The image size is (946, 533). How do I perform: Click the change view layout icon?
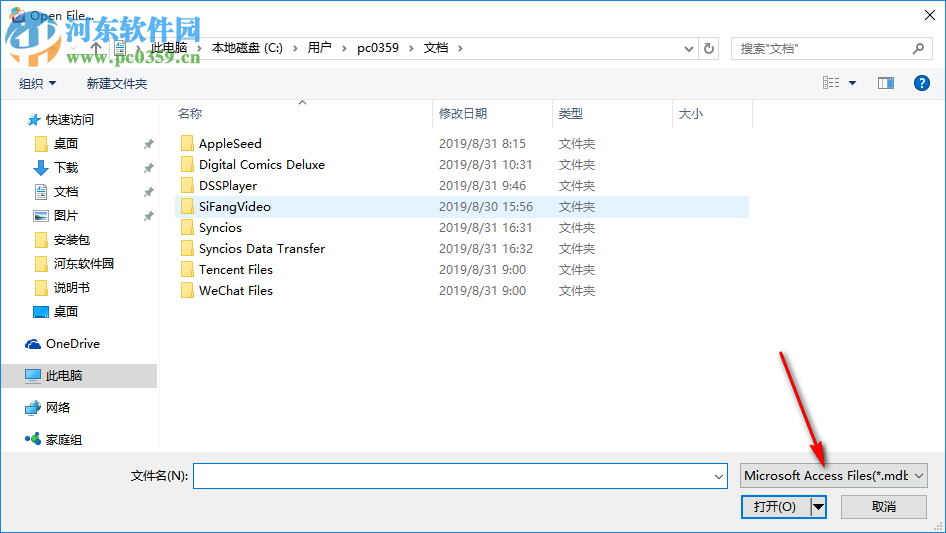(x=831, y=83)
